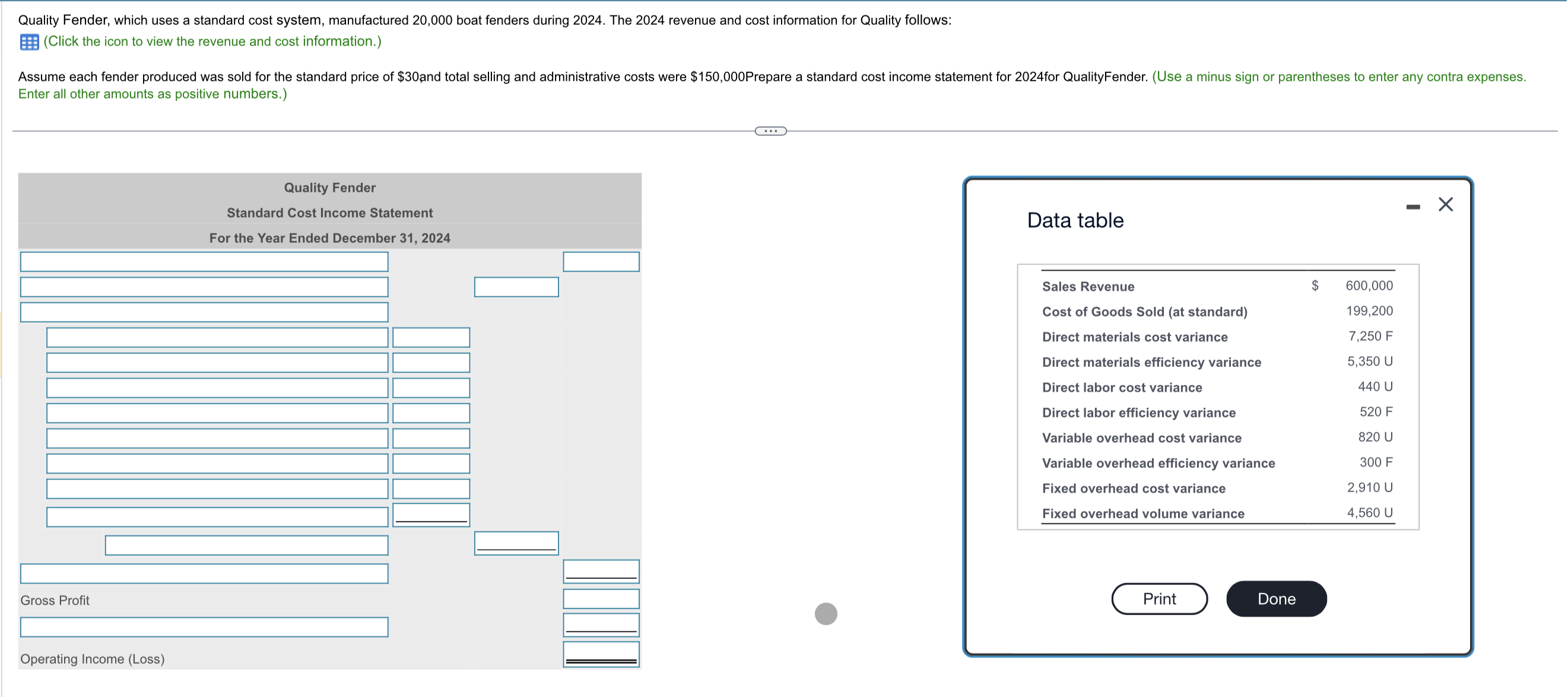
Task: Click the second row middle amount box
Action: tap(516, 287)
